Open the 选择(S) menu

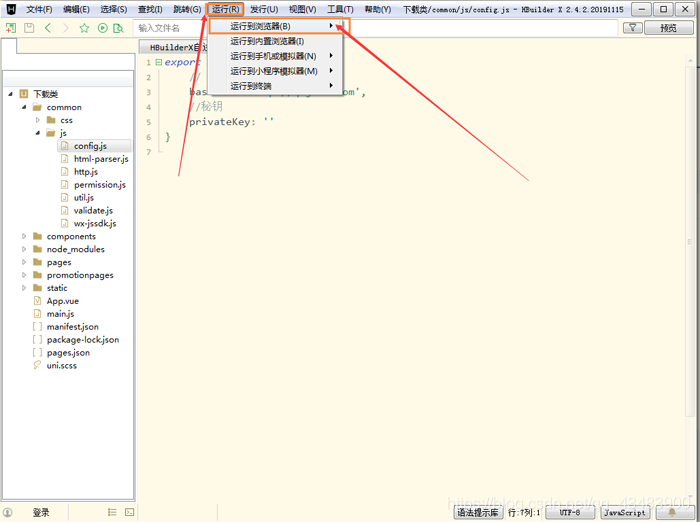pyautogui.click(x=113, y=9)
